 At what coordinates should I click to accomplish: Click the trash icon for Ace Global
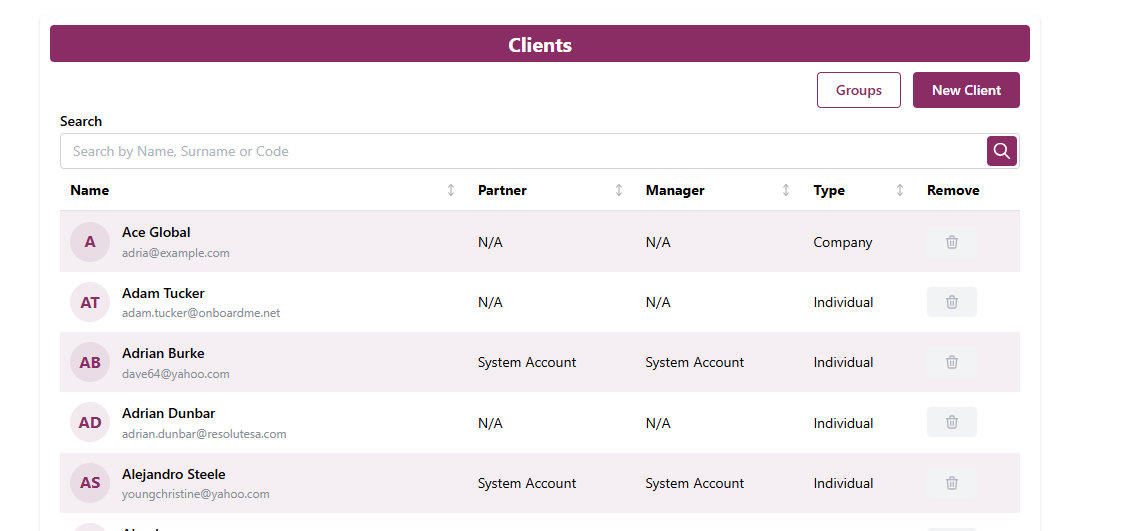(x=951, y=242)
